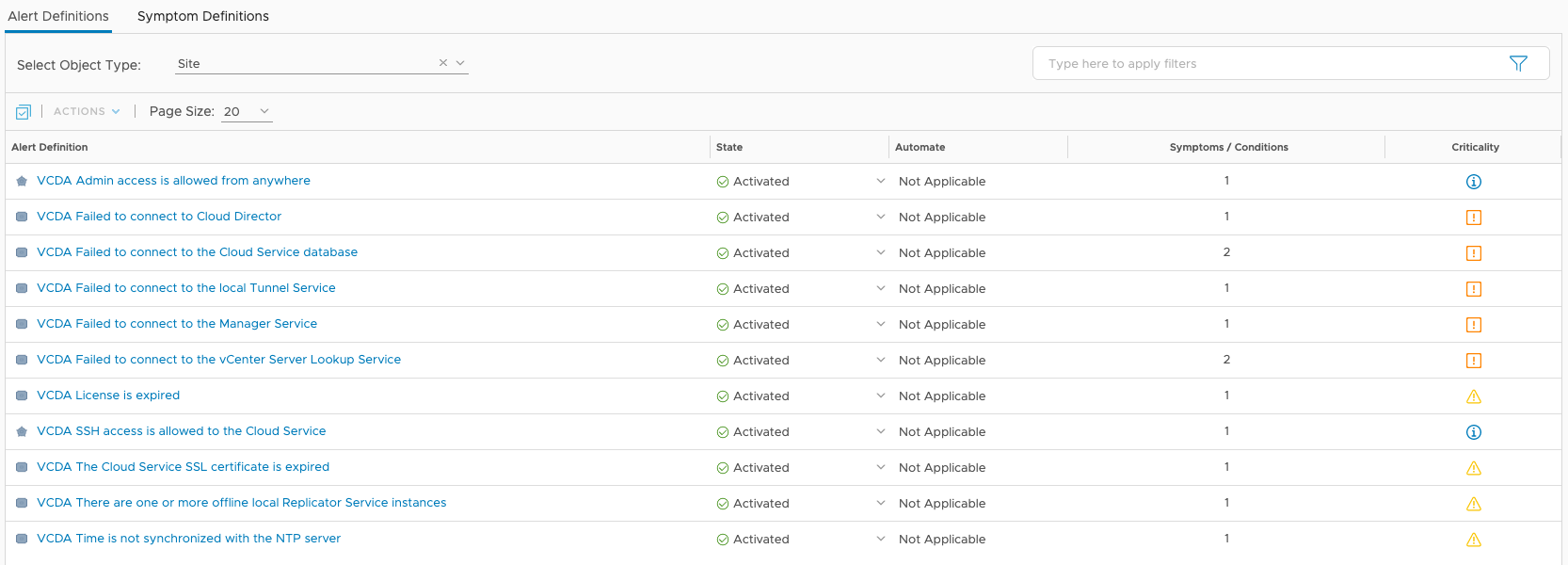Click the filter text input field
Viewport: 1568px width, 565px height.
point(1271,63)
